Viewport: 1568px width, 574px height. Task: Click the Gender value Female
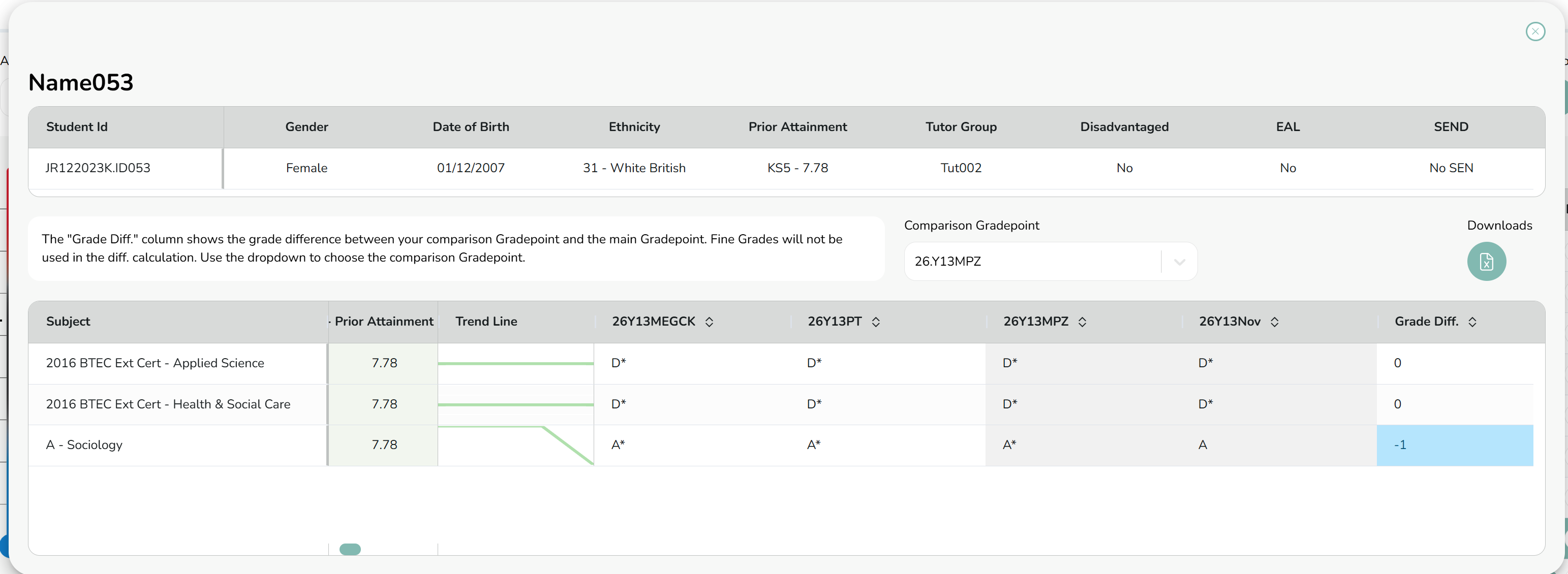[x=306, y=169]
